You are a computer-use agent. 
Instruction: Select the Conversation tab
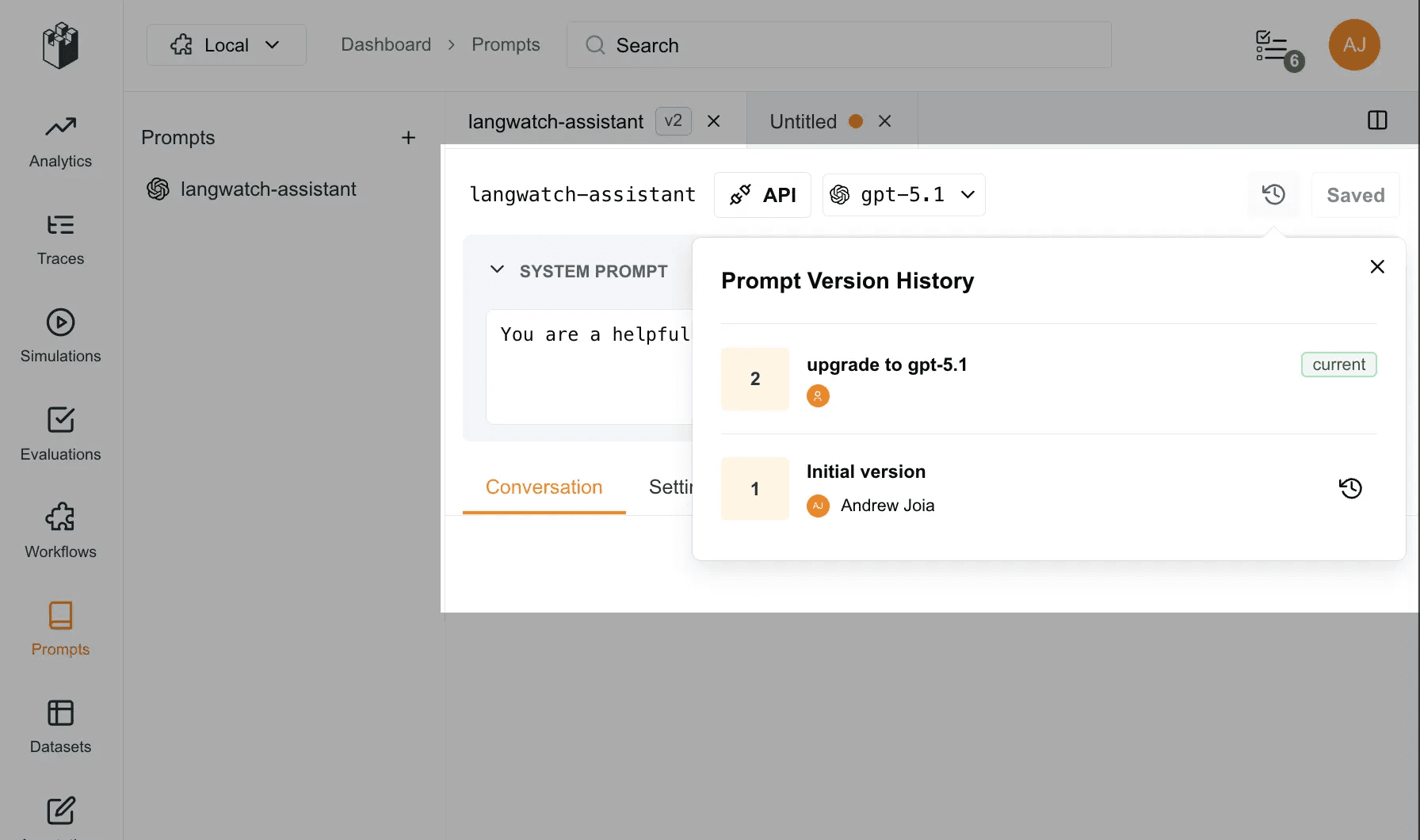coord(544,487)
